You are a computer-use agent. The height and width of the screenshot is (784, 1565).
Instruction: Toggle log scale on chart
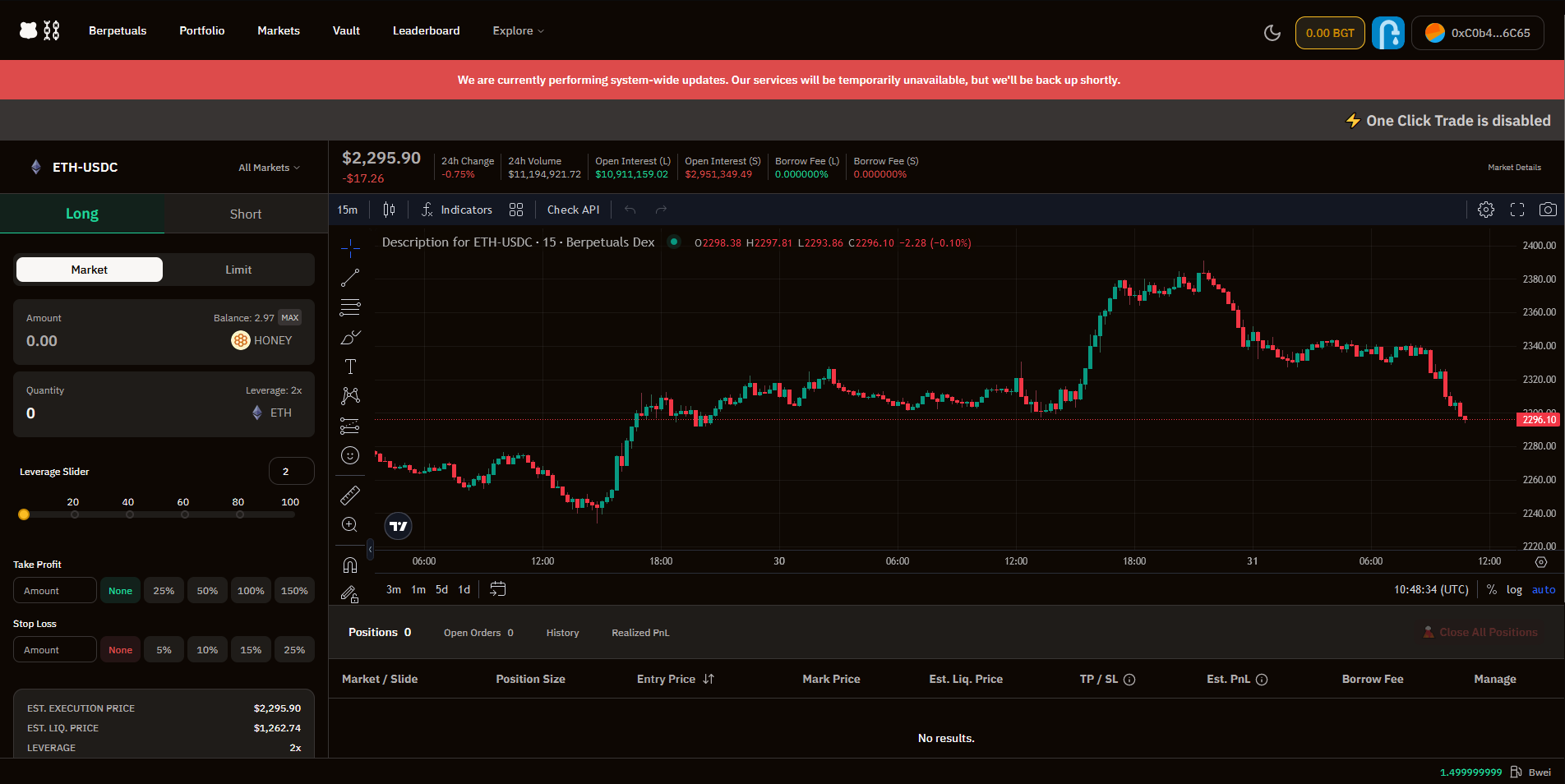1514,589
